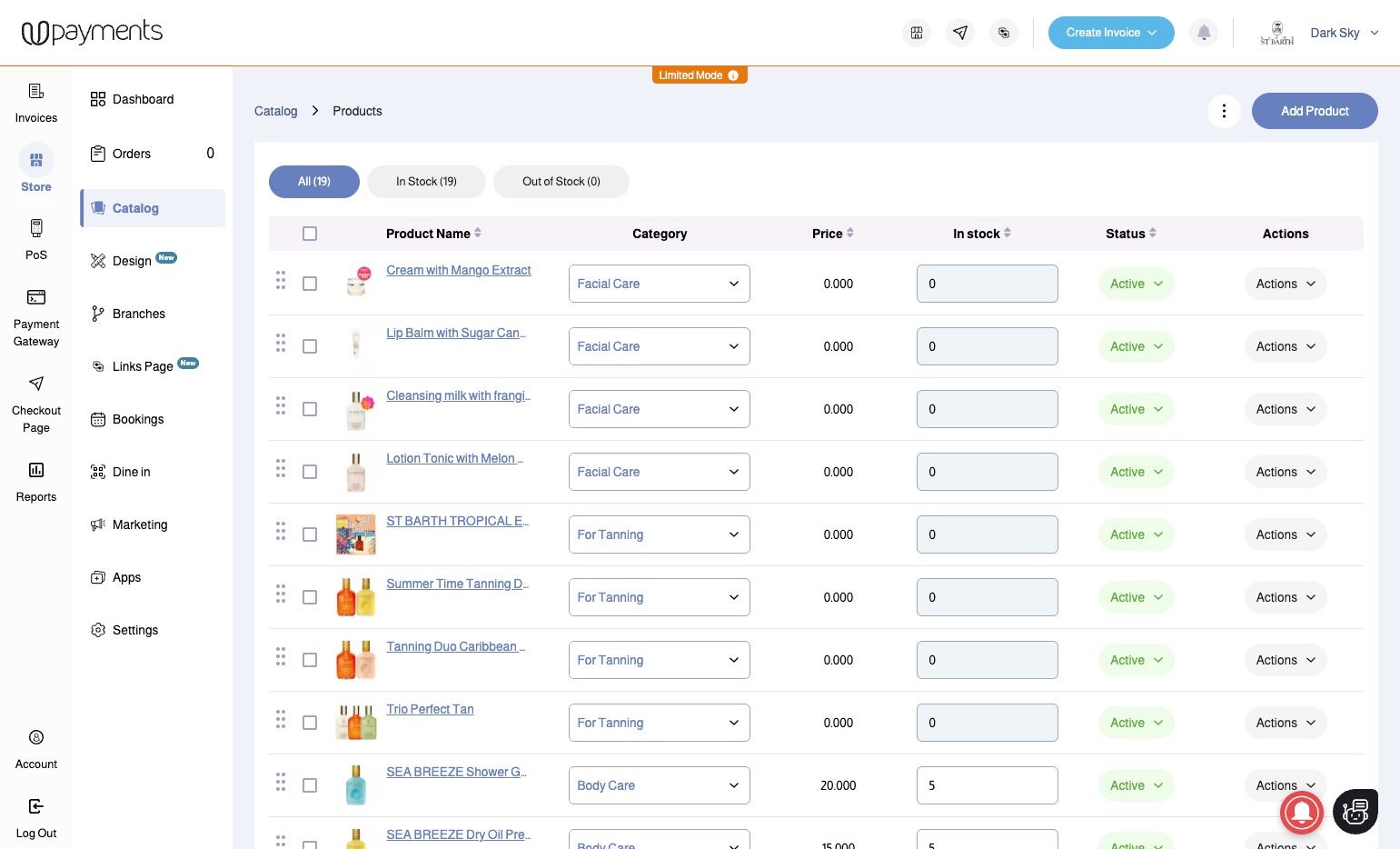Go to Orders in store menu
Screen dimensions: 1400x849
click(153, 154)
